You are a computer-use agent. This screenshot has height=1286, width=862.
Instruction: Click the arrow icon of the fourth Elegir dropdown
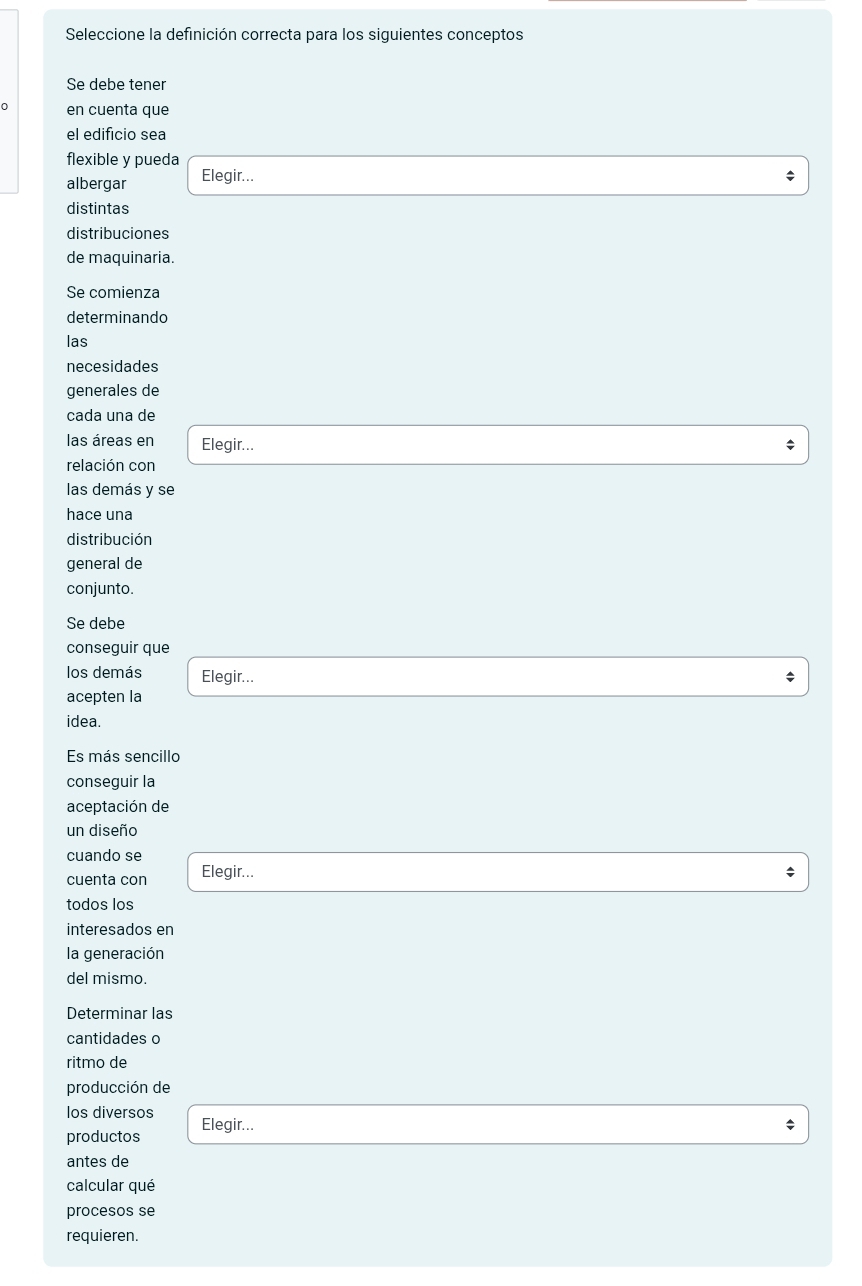pyautogui.click(x=790, y=872)
